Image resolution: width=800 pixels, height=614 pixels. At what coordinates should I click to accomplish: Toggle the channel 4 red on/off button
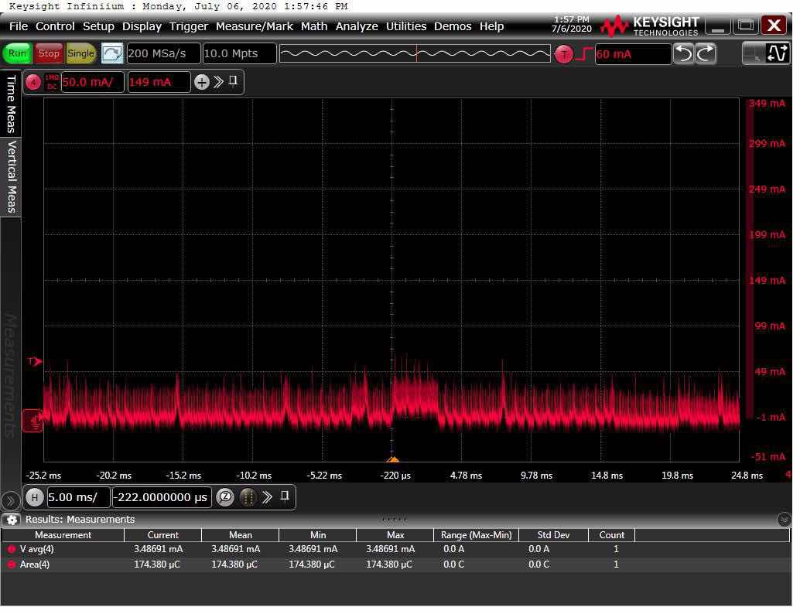(x=33, y=82)
